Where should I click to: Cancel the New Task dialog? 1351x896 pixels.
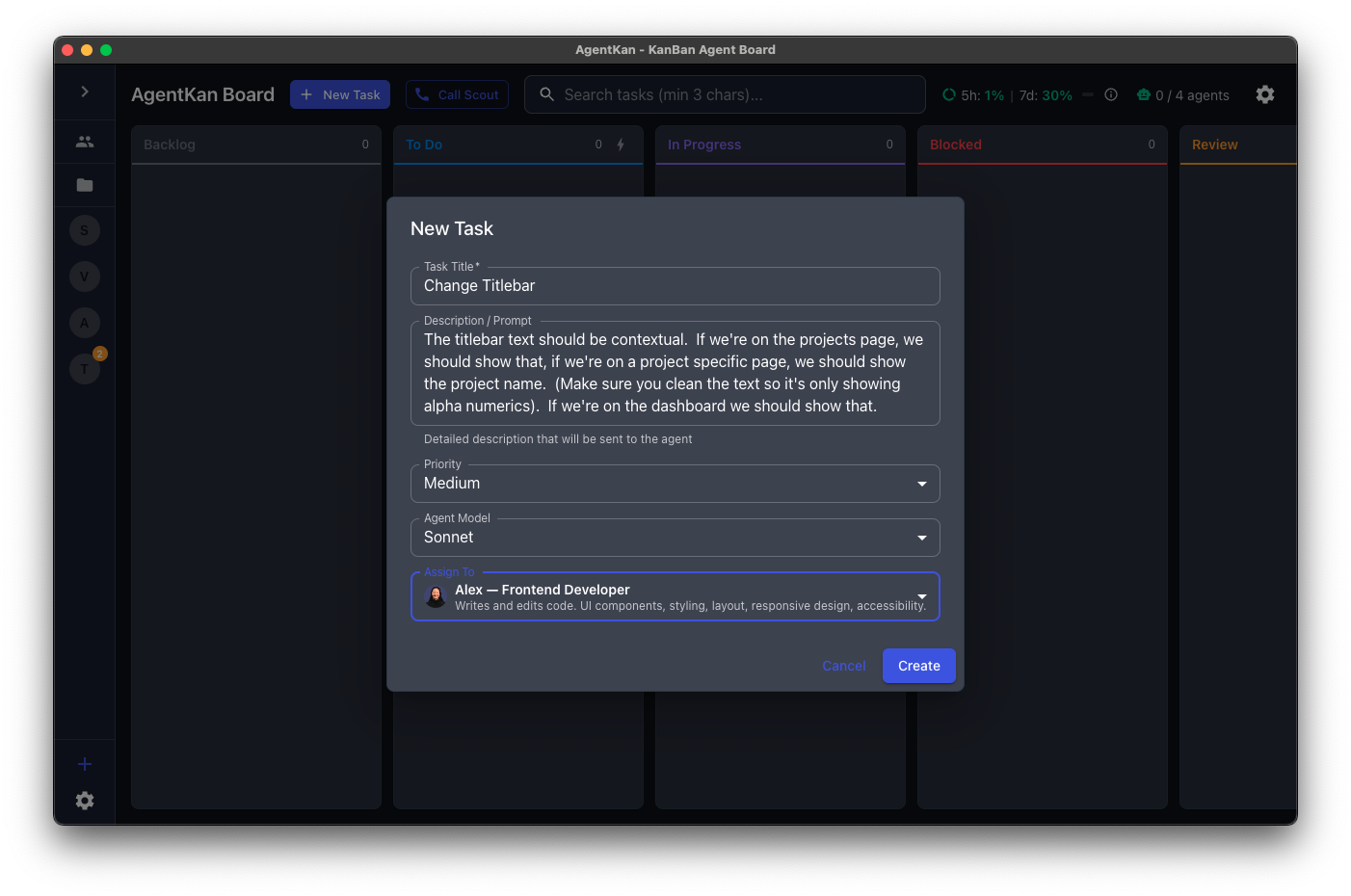[x=843, y=665]
